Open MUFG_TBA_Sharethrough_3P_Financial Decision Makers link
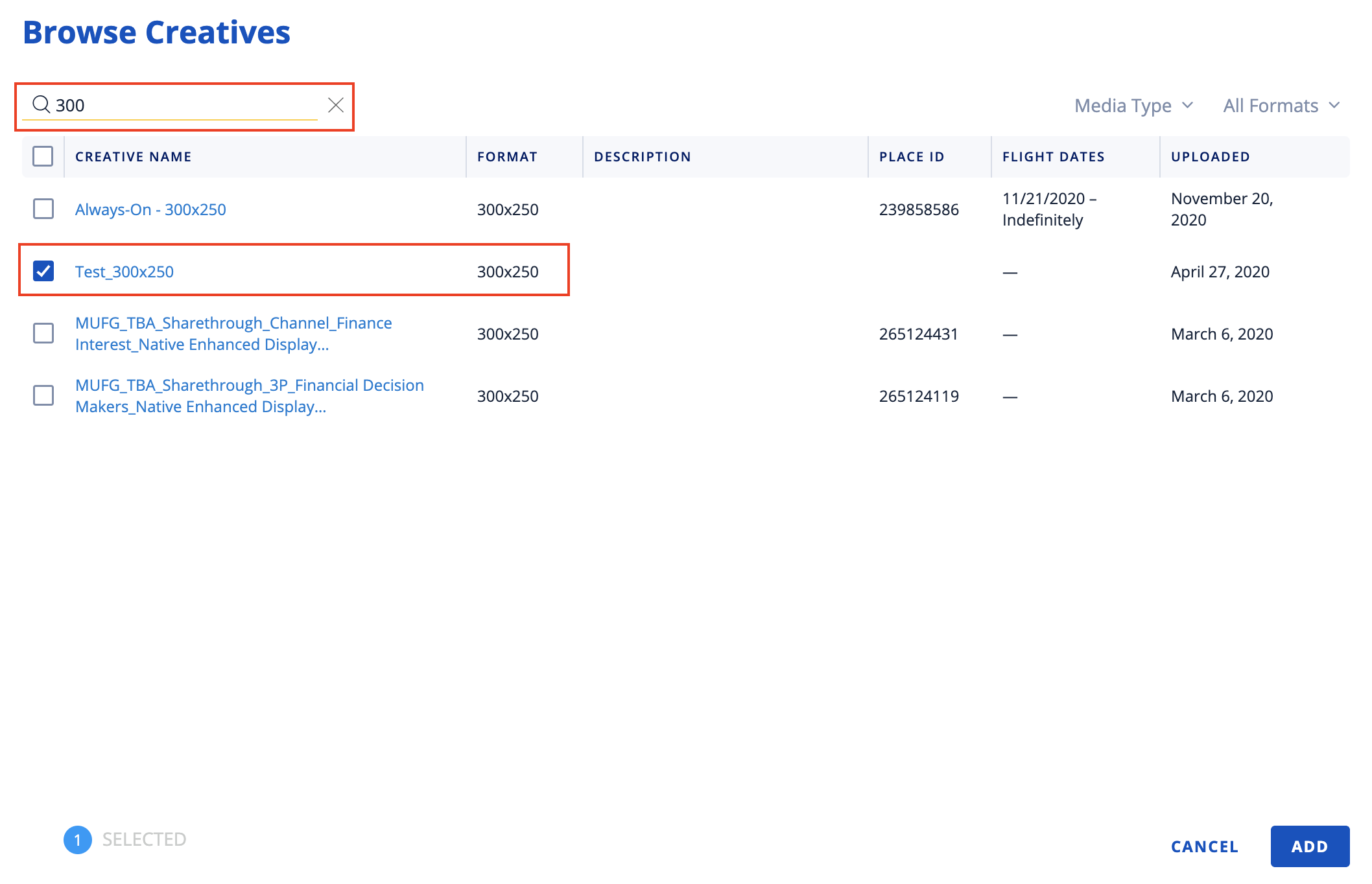The image size is (1372, 884). [x=250, y=396]
